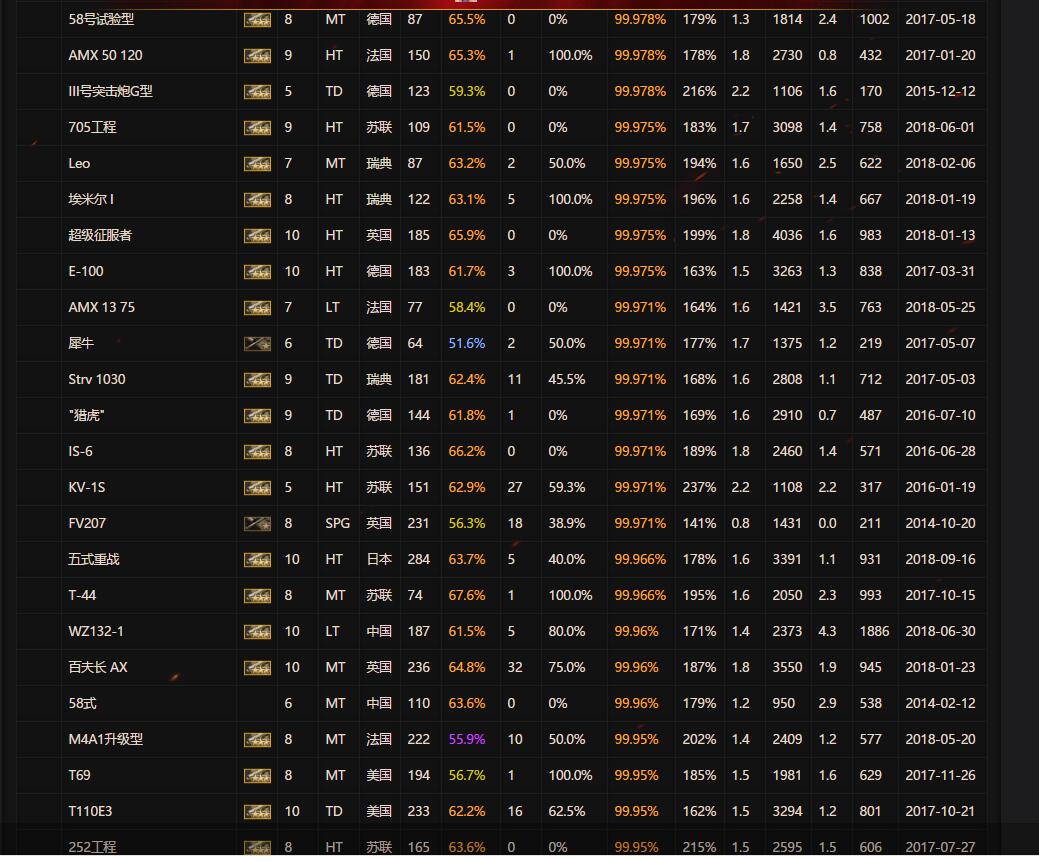1039x861 pixels.
Task: Click the grey class badge for FV207
Action: pos(257,524)
